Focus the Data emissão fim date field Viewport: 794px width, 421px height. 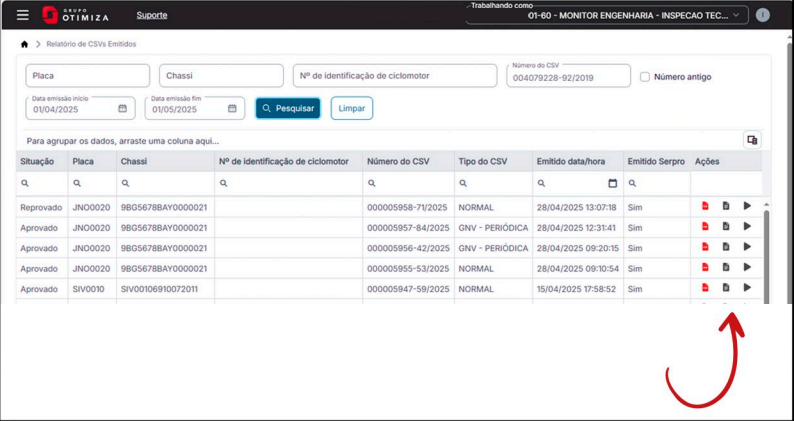tap(194, 108)
